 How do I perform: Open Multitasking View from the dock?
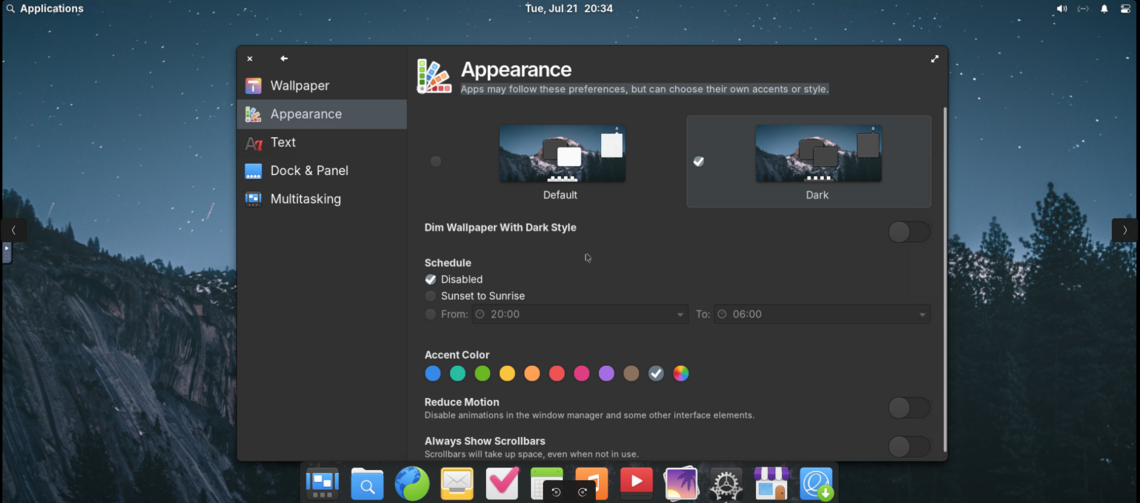(322, 483)
